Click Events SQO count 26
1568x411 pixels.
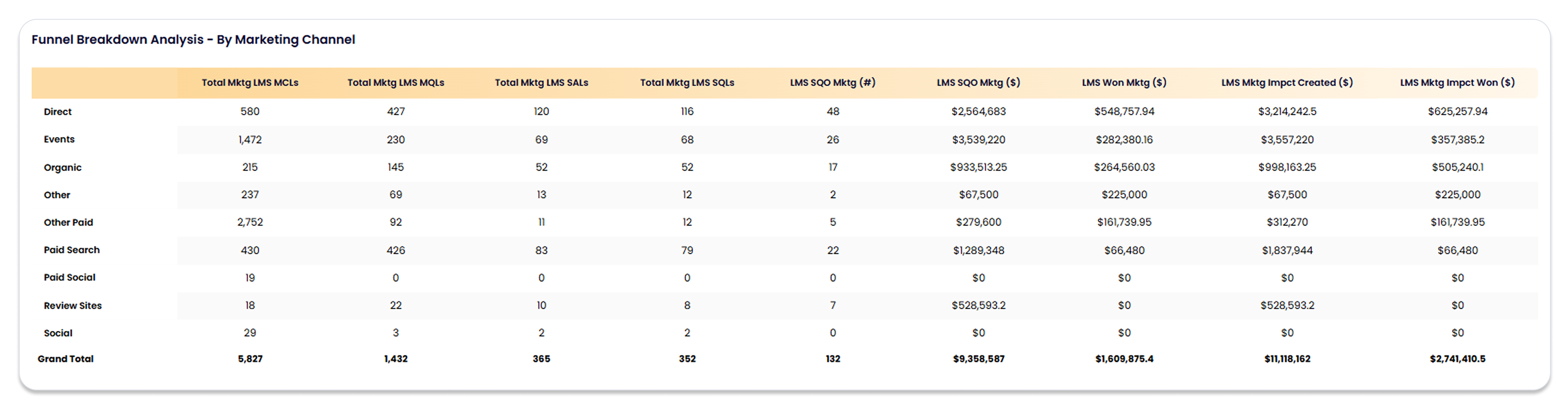[833, 140]
